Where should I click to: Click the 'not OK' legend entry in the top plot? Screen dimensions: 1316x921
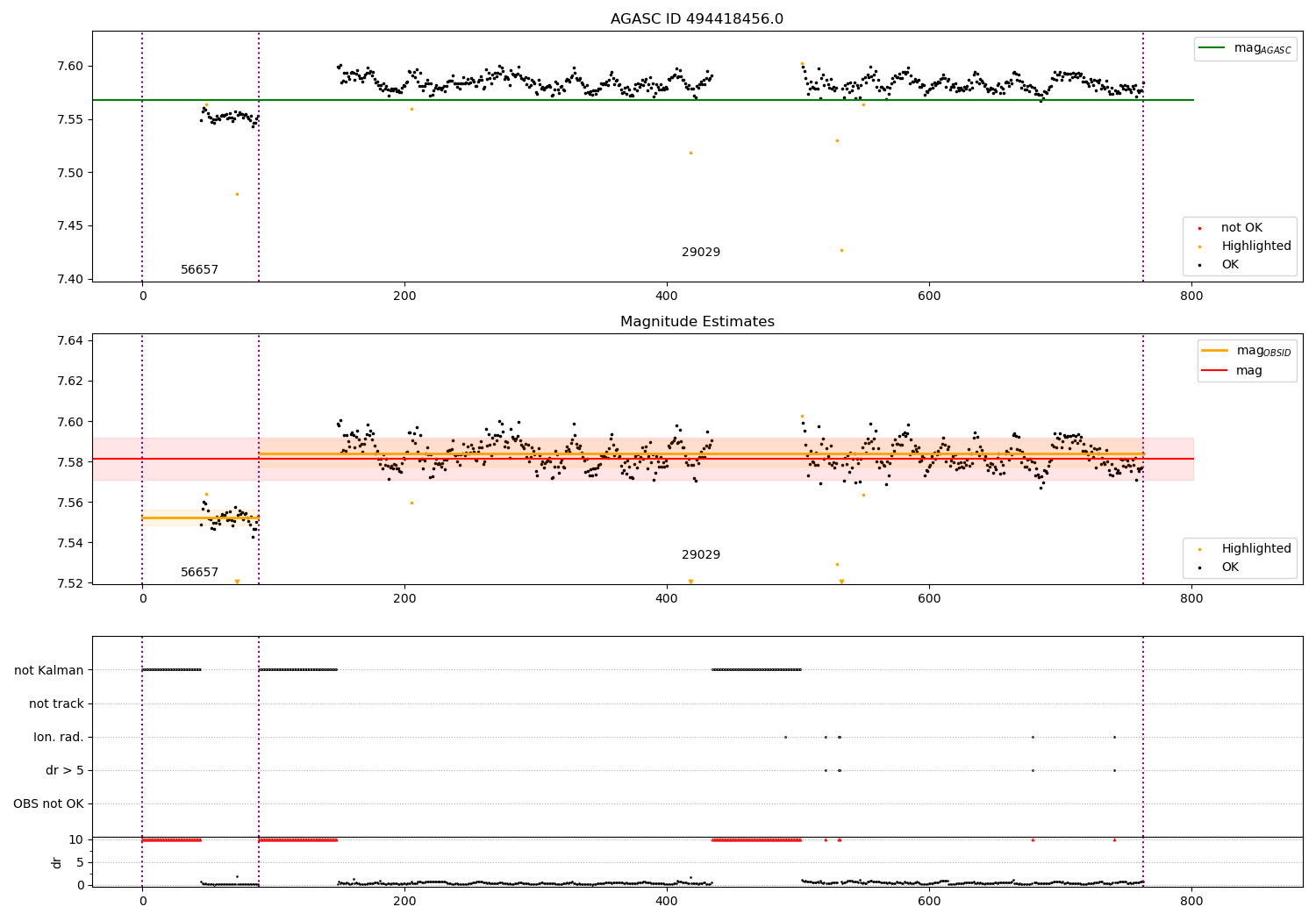1231,228
